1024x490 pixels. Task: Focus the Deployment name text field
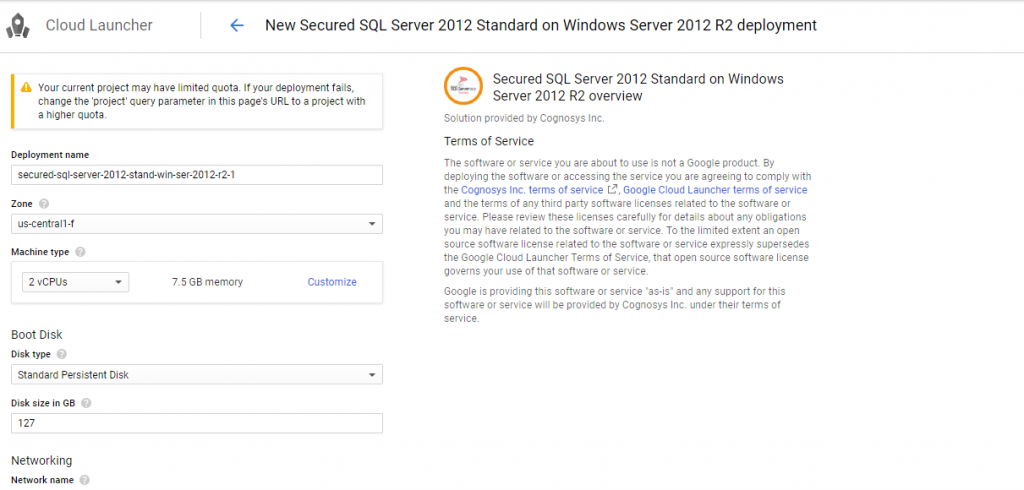(x=196, y=175)
